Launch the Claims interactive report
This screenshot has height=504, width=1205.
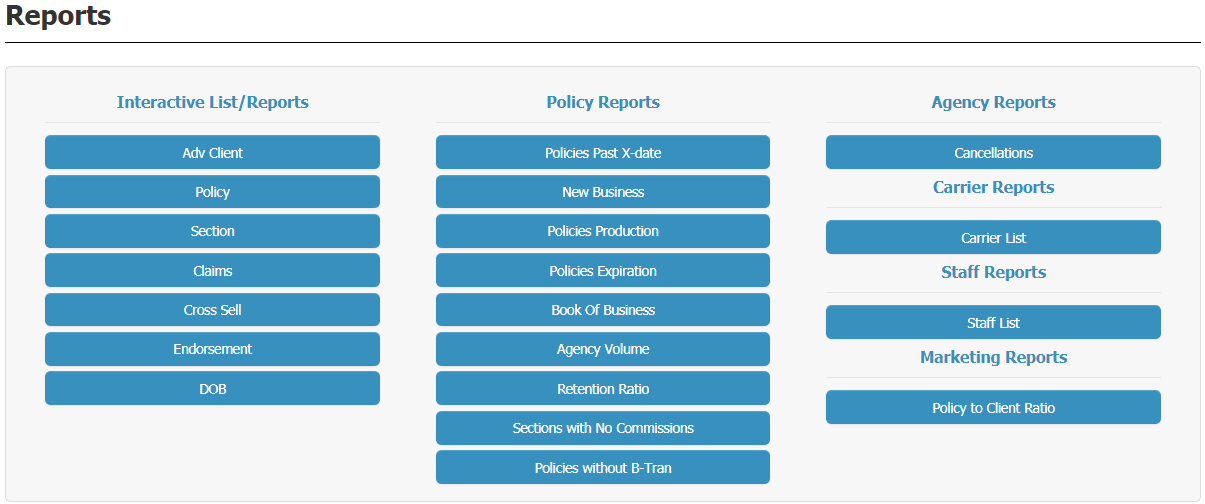212,271
